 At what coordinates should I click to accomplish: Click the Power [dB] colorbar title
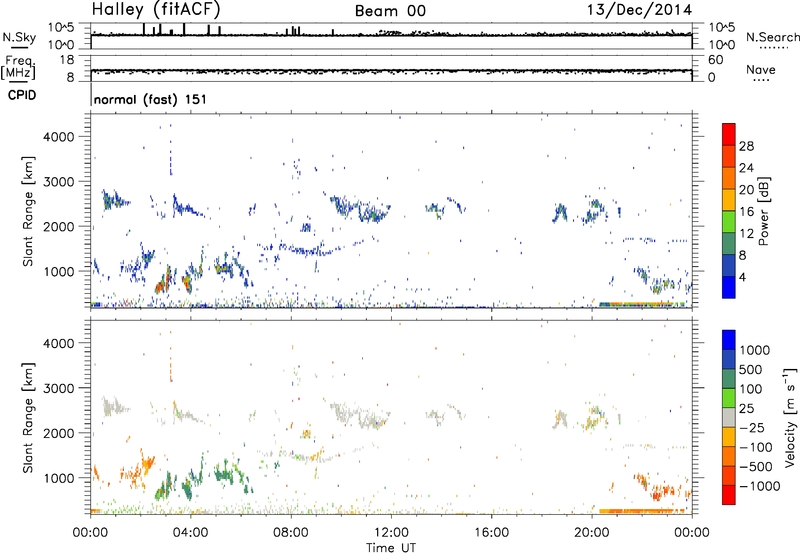(x=763, y=211)
